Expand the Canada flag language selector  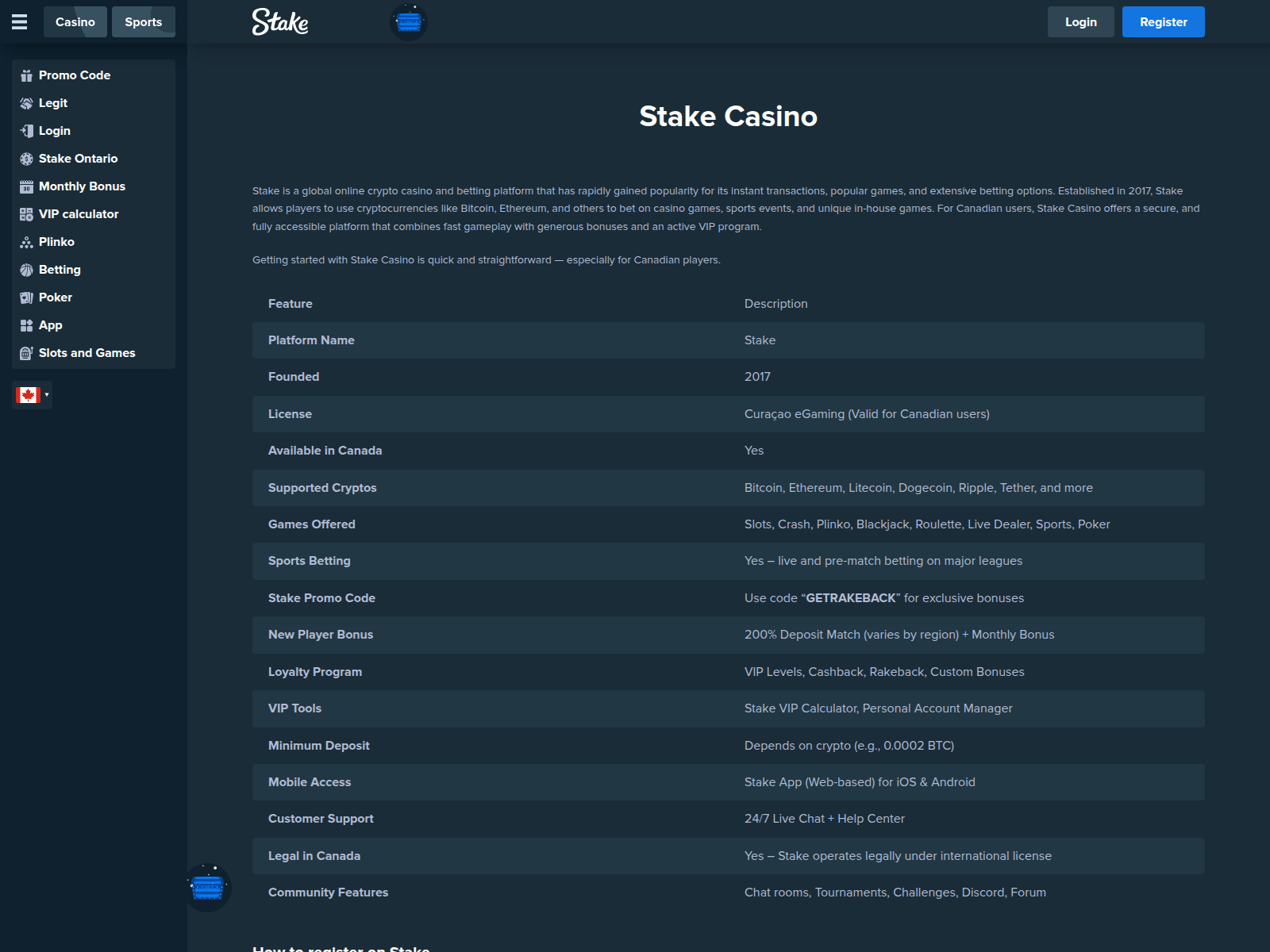(x=26, y=394)
